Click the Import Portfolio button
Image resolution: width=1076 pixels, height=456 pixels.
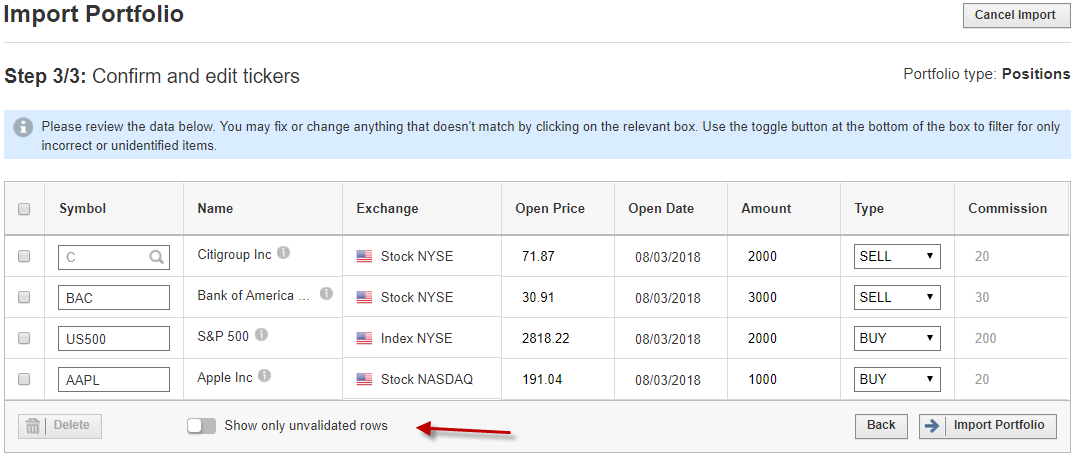click(988, 425)
